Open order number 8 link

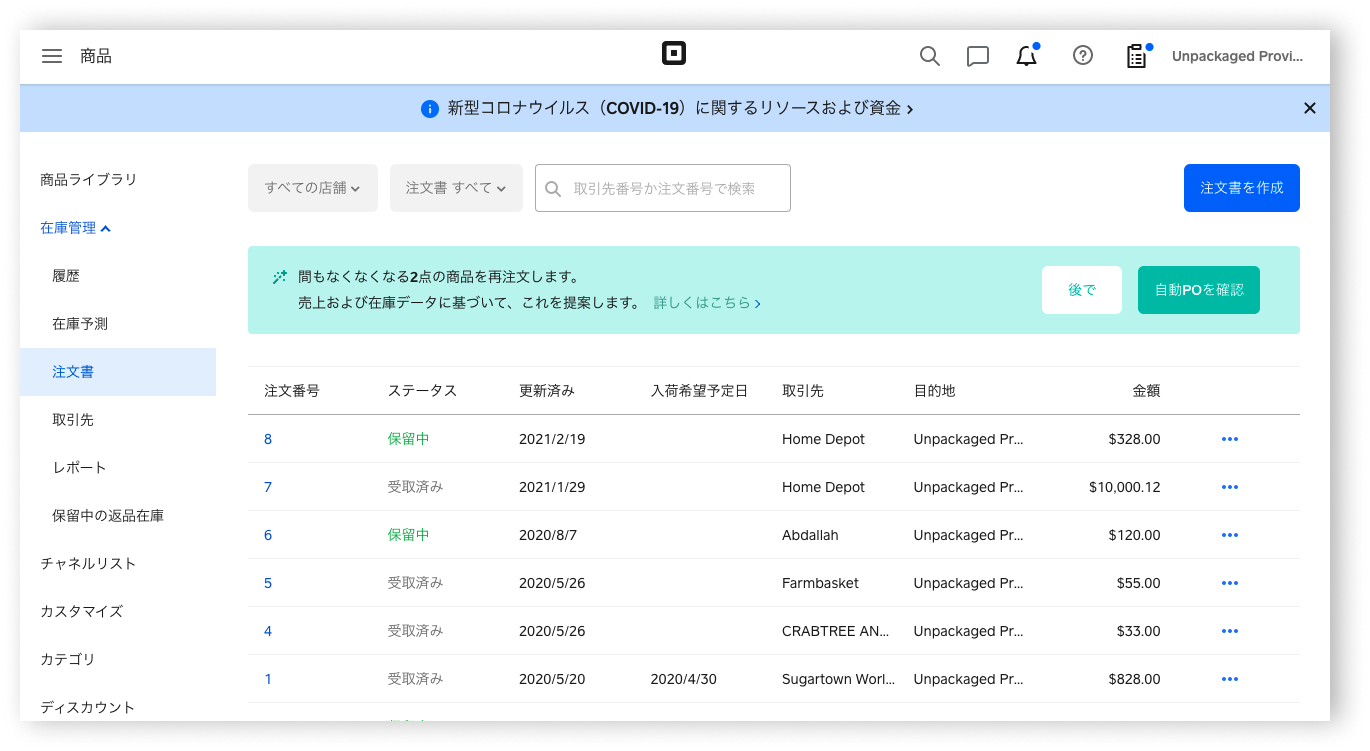(268, 439)
